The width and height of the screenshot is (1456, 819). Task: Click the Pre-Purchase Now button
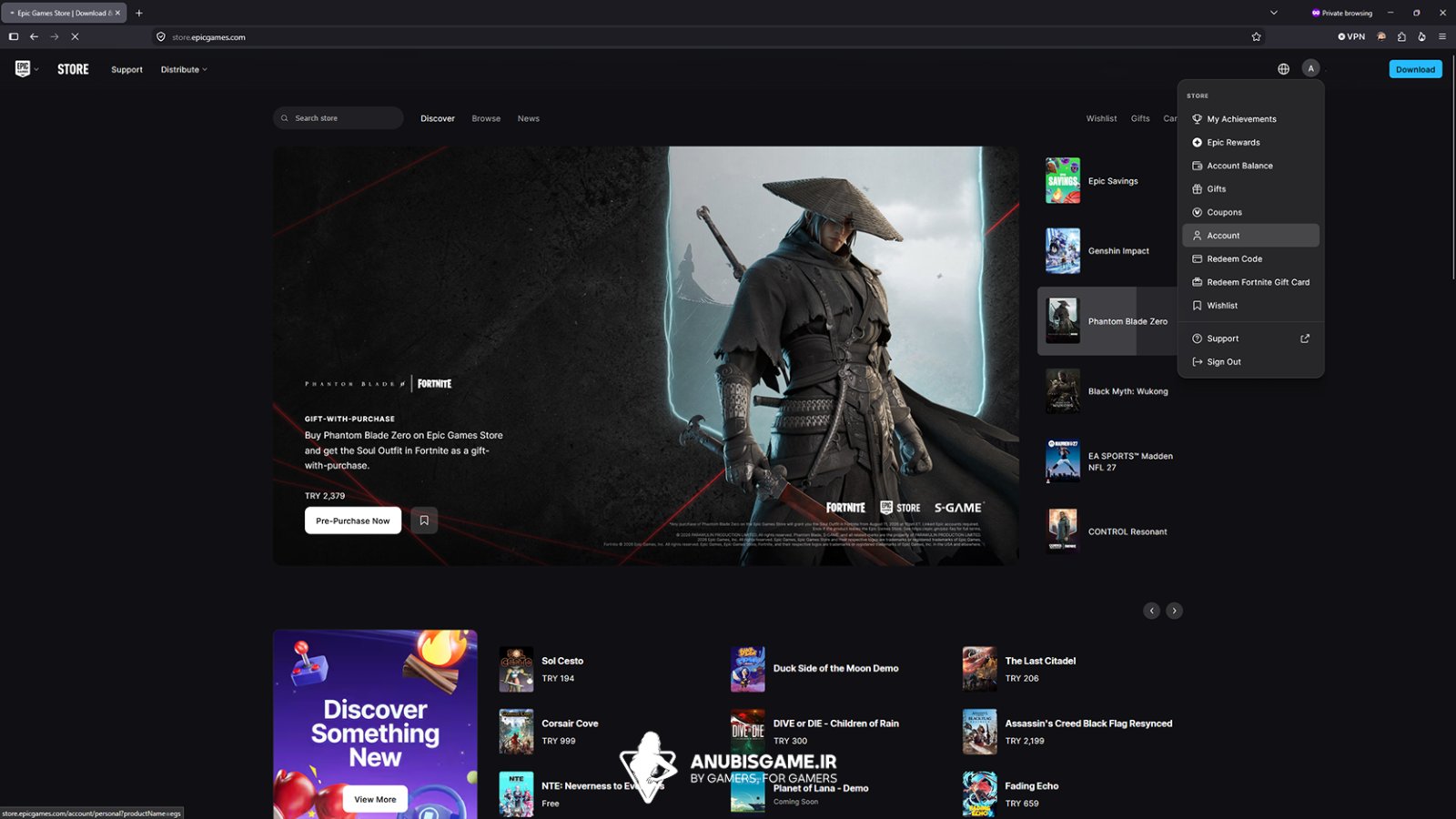tap(353, 521)
